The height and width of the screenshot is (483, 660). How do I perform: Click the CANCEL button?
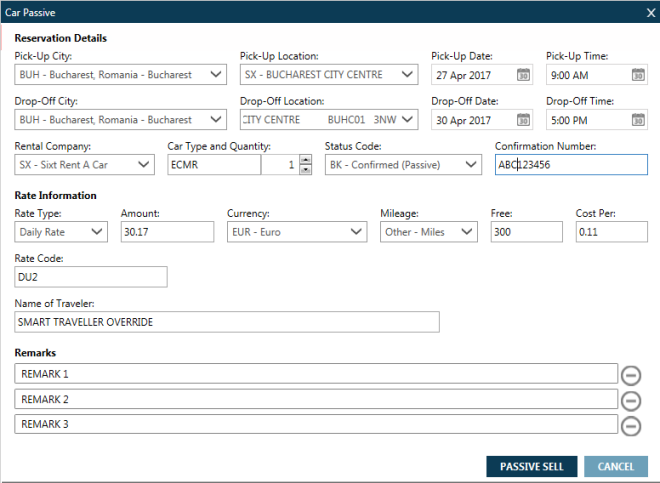[x=616, y=467]
